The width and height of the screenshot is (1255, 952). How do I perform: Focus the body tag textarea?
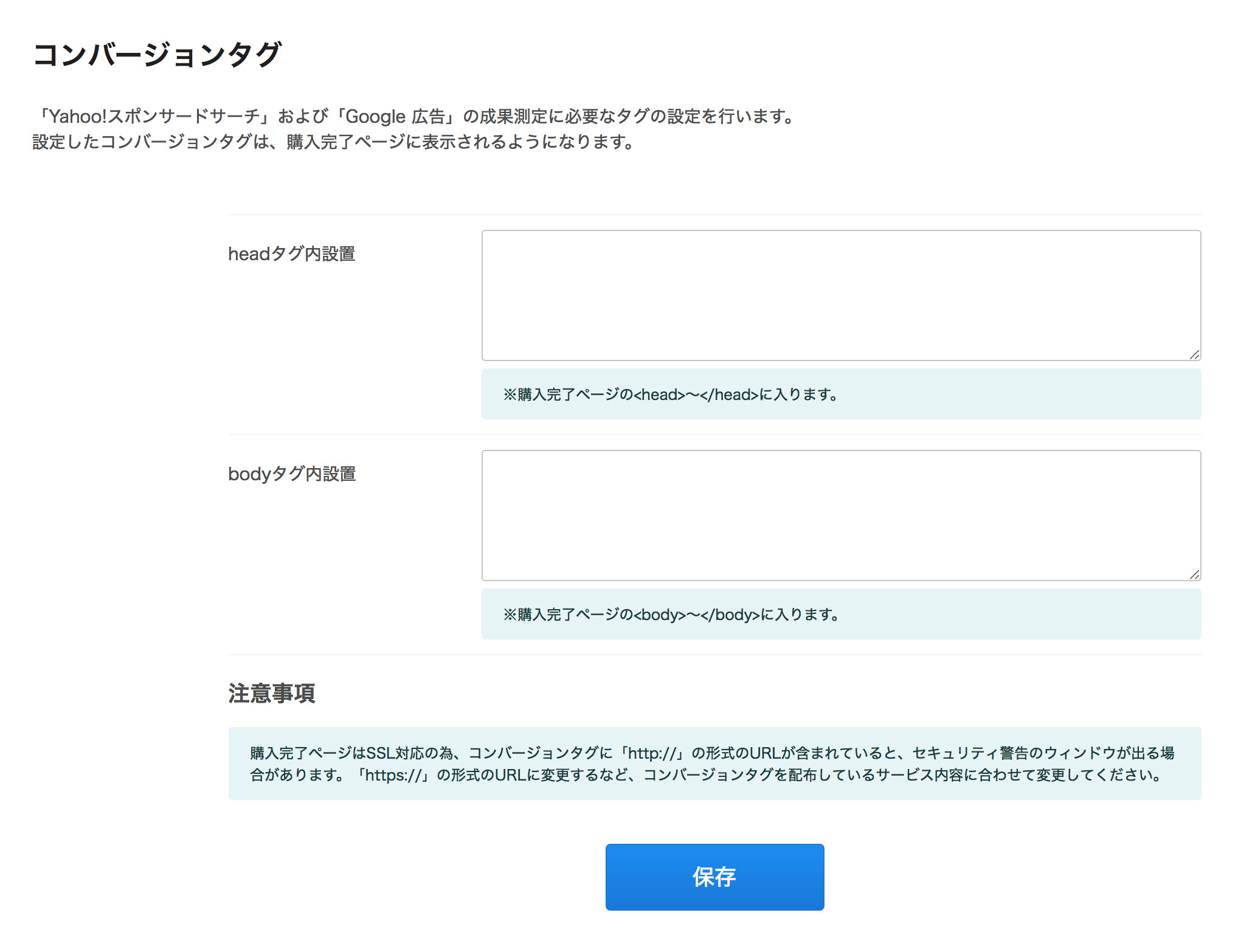(841, 515)
